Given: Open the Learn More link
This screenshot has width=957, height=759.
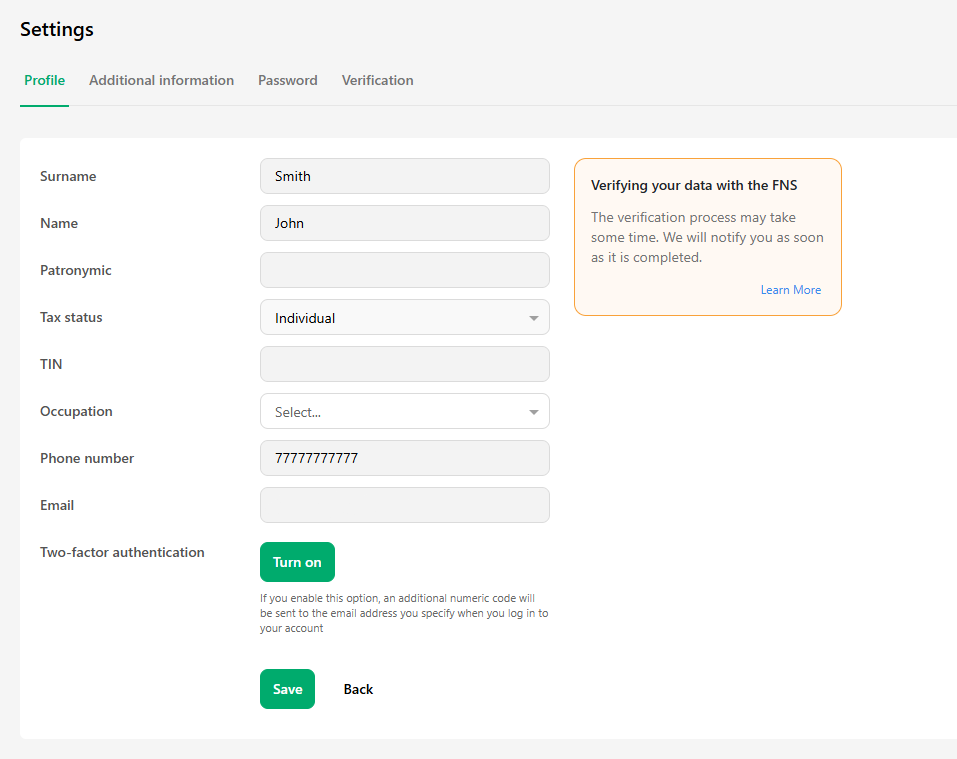Looking at the screenshot, I should (x=790, y=290).
